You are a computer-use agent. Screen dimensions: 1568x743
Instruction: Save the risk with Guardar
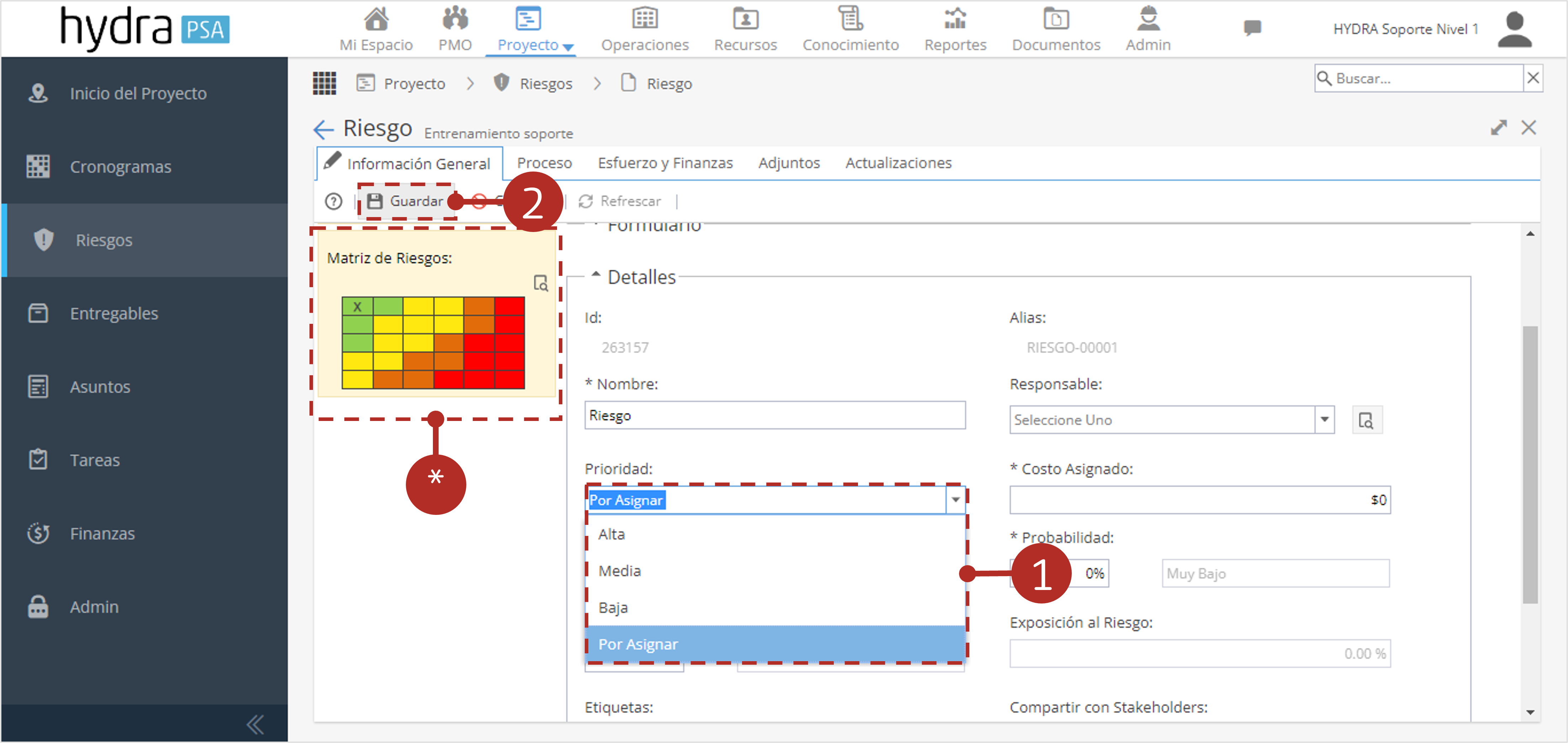point(406,201)
